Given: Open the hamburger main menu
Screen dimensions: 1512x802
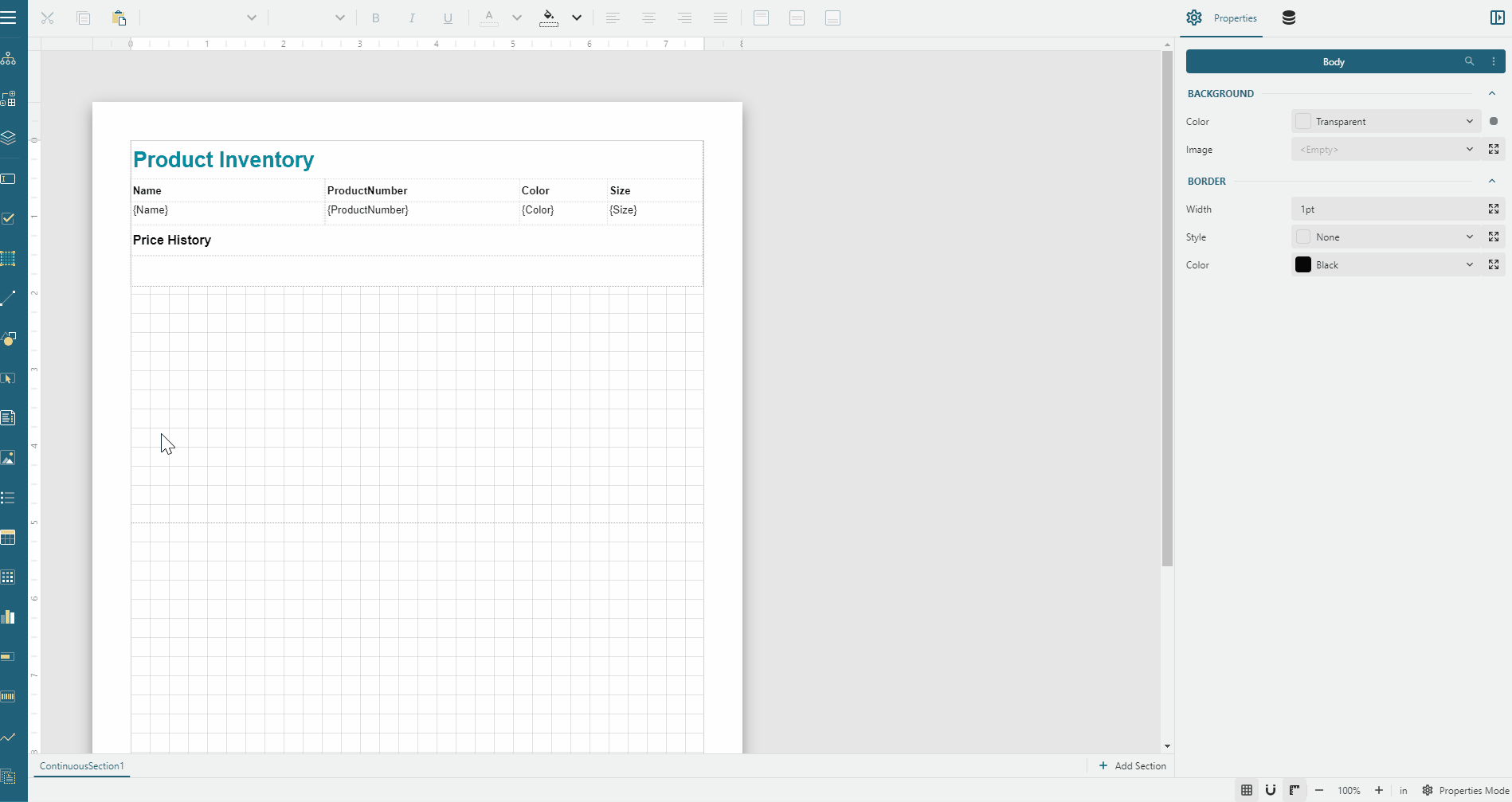Looking at the screenshot, I should 9,18.
